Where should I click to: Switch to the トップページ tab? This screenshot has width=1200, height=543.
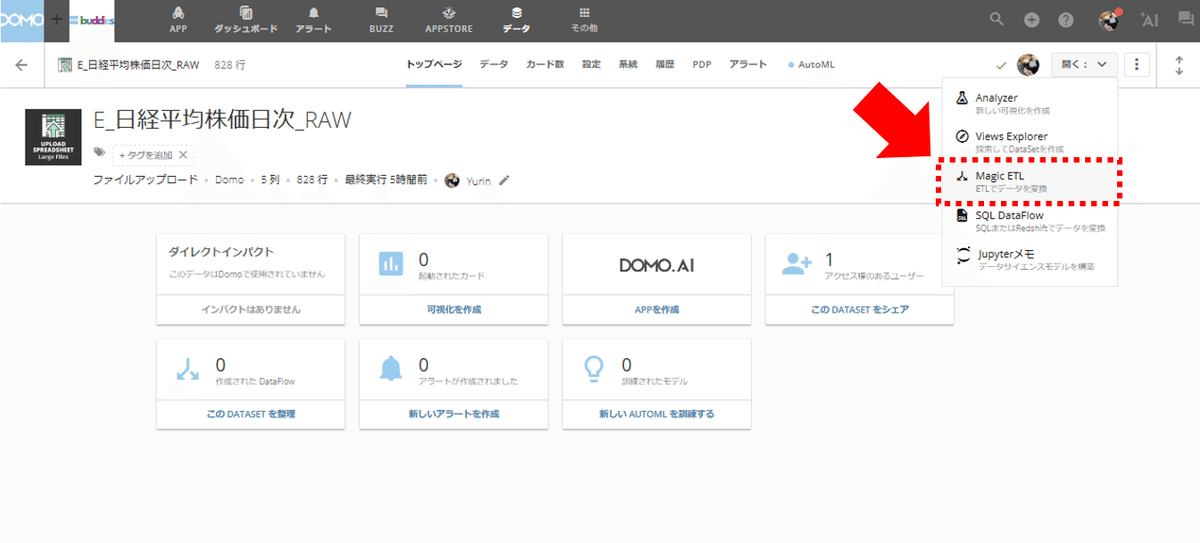click(x=434, y=65)
